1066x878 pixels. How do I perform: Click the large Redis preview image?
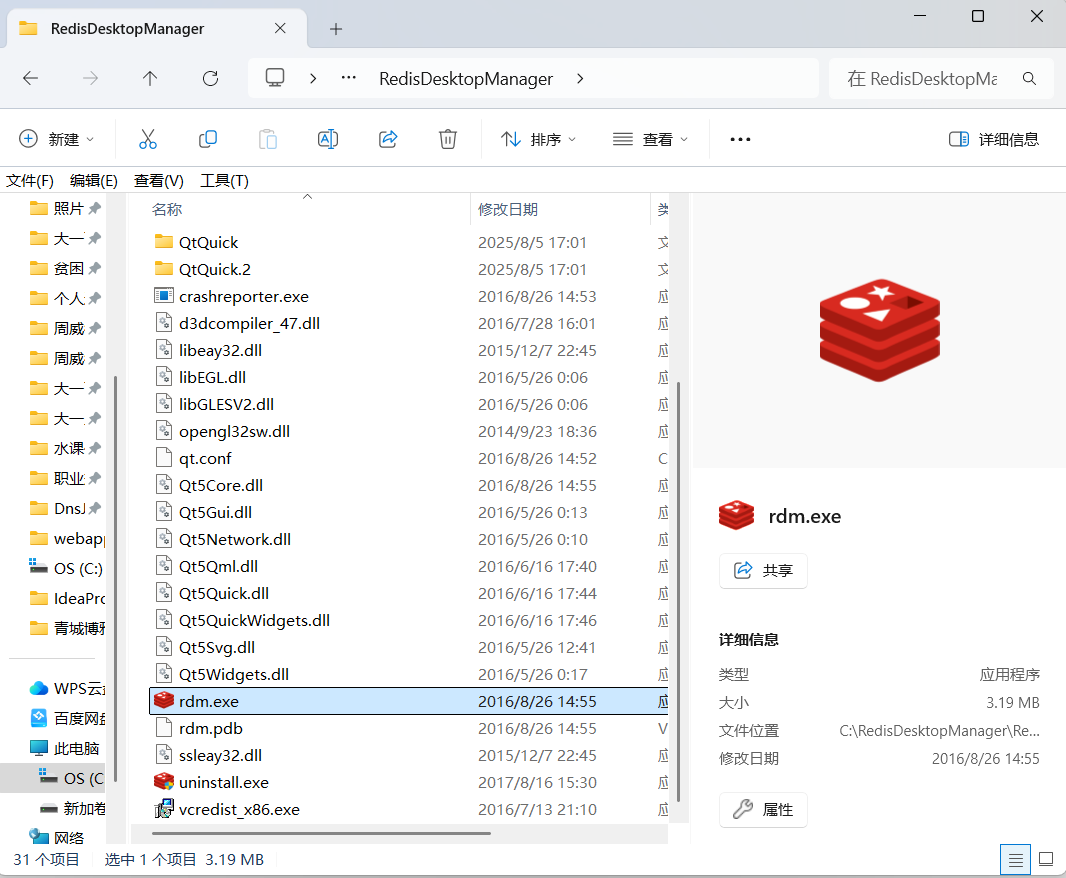[x=880, y=330]
